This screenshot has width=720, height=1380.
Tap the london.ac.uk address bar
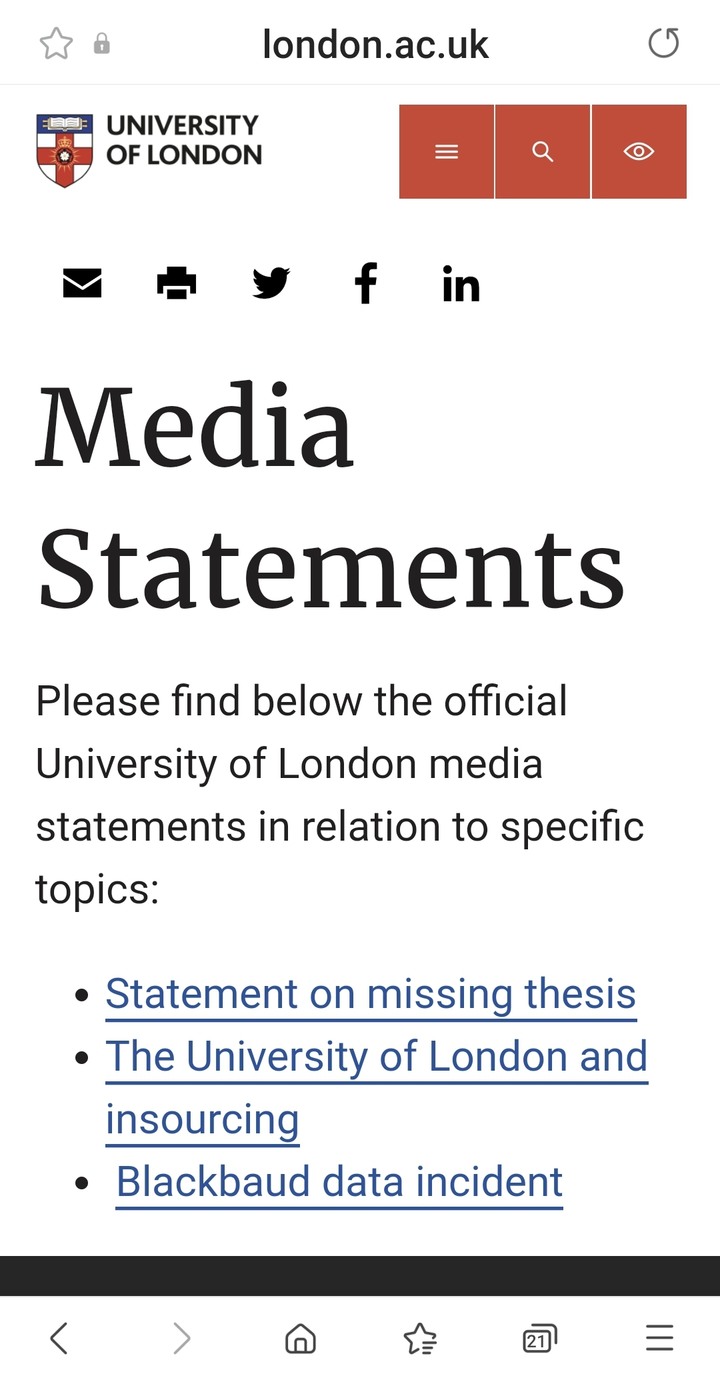pyautogui.click(x=375, y=44)
